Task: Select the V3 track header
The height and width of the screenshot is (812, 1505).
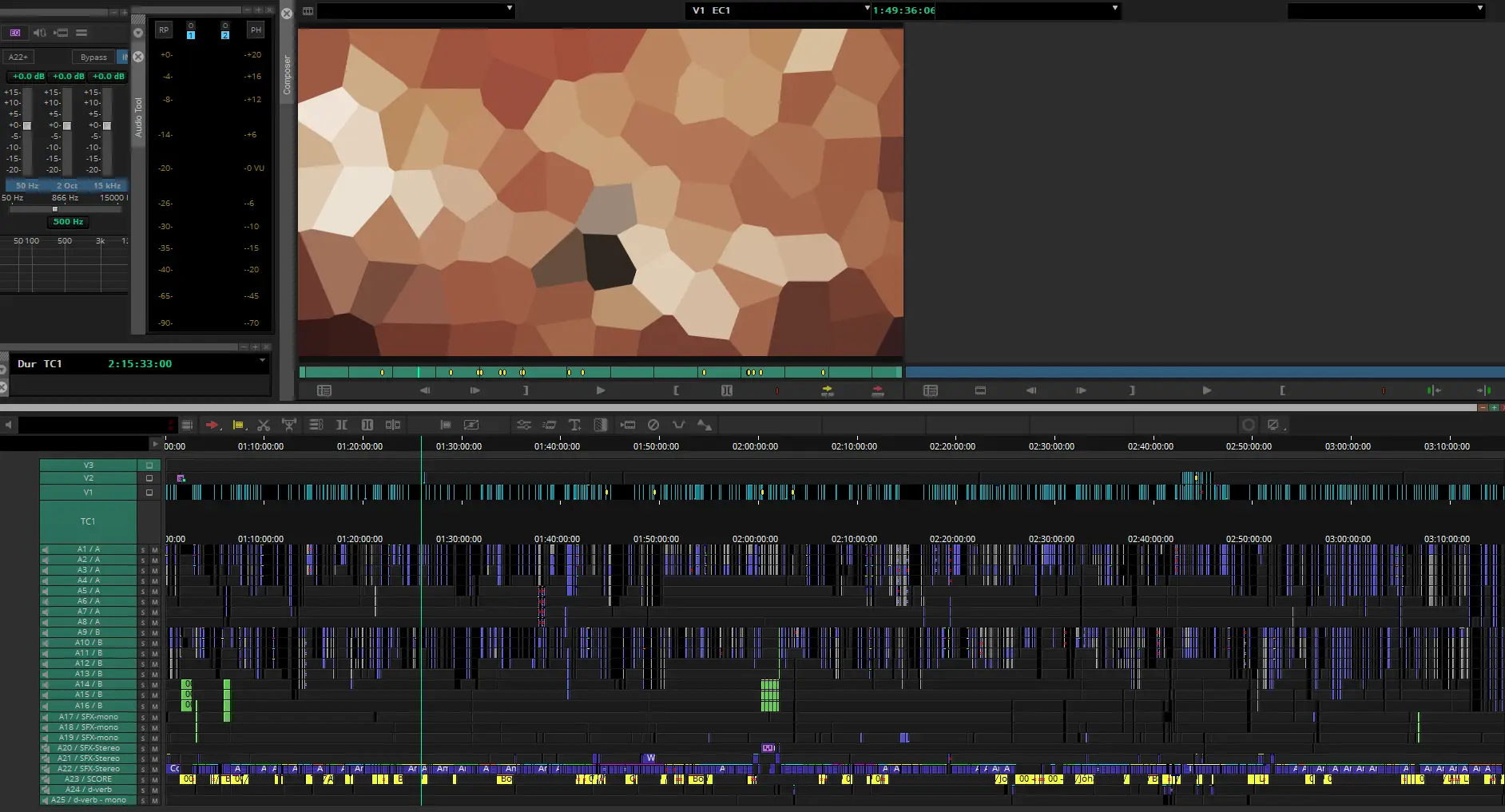Action: coord(89,465)
